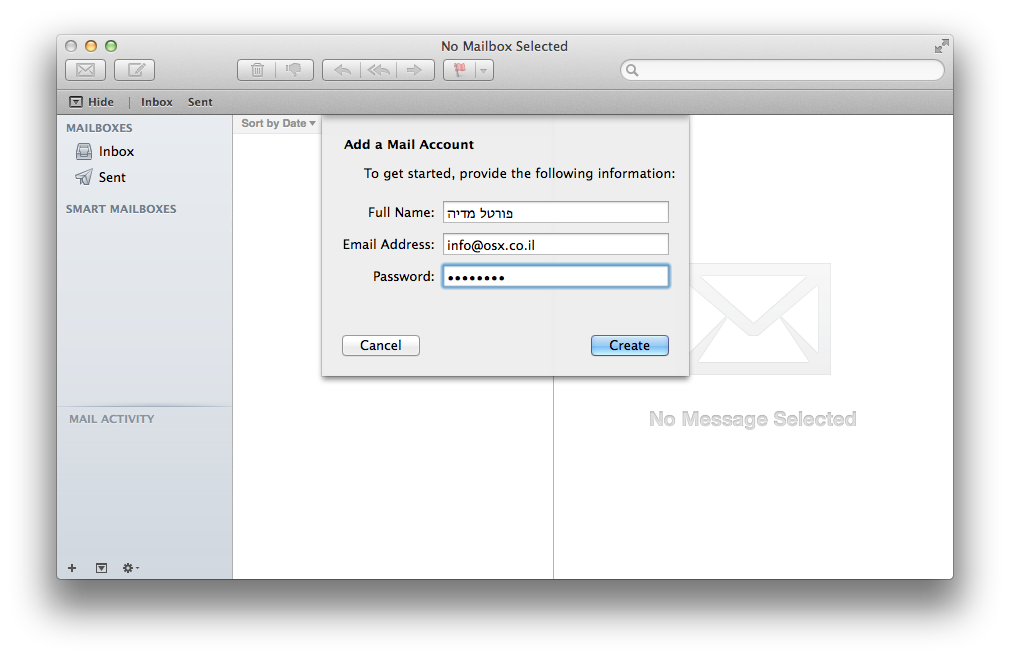Toggle Mail Activity pane icon at bottom
The image size is (1010, 658).
[x=101, y=568]
